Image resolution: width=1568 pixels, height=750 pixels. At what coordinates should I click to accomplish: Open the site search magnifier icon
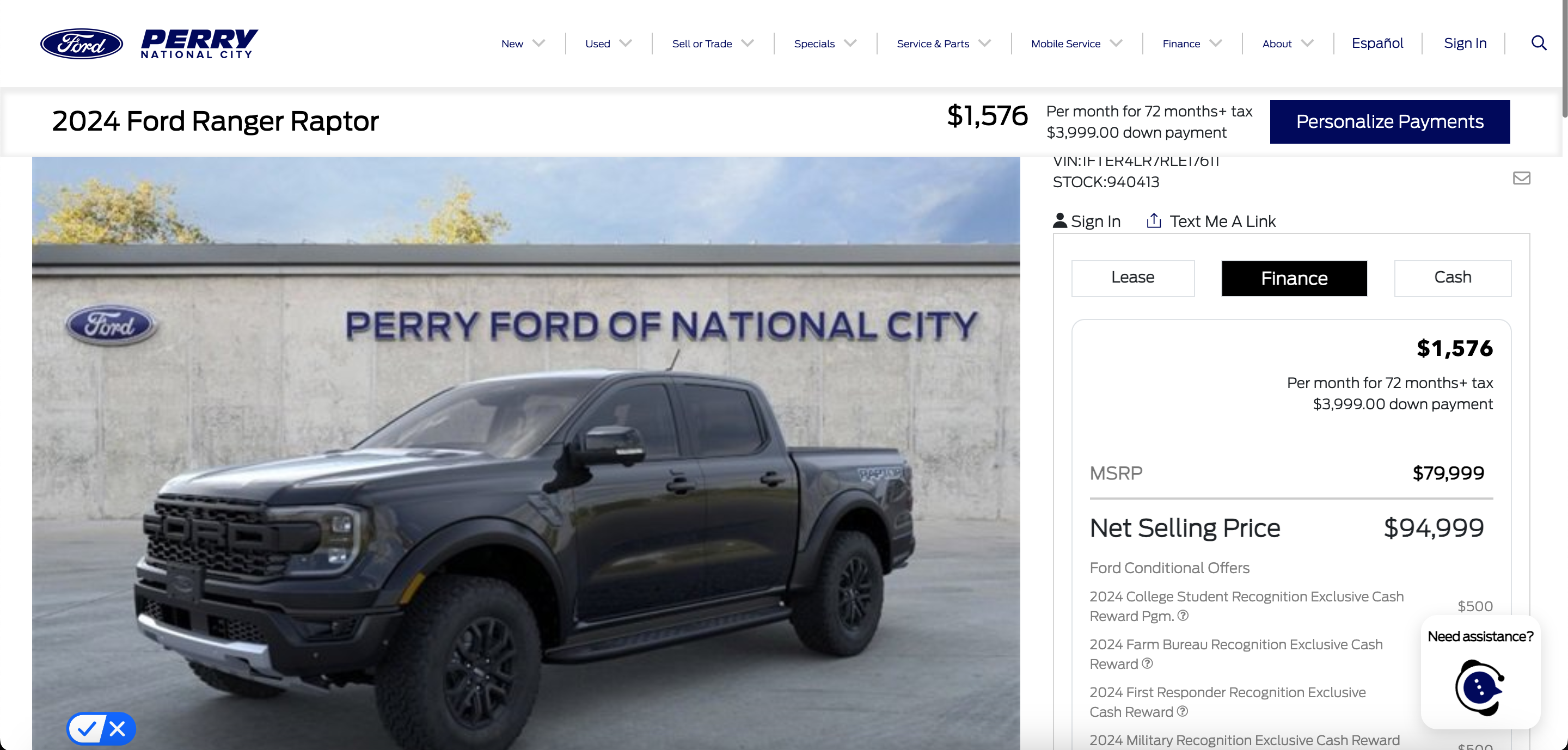coord(1538,42)
